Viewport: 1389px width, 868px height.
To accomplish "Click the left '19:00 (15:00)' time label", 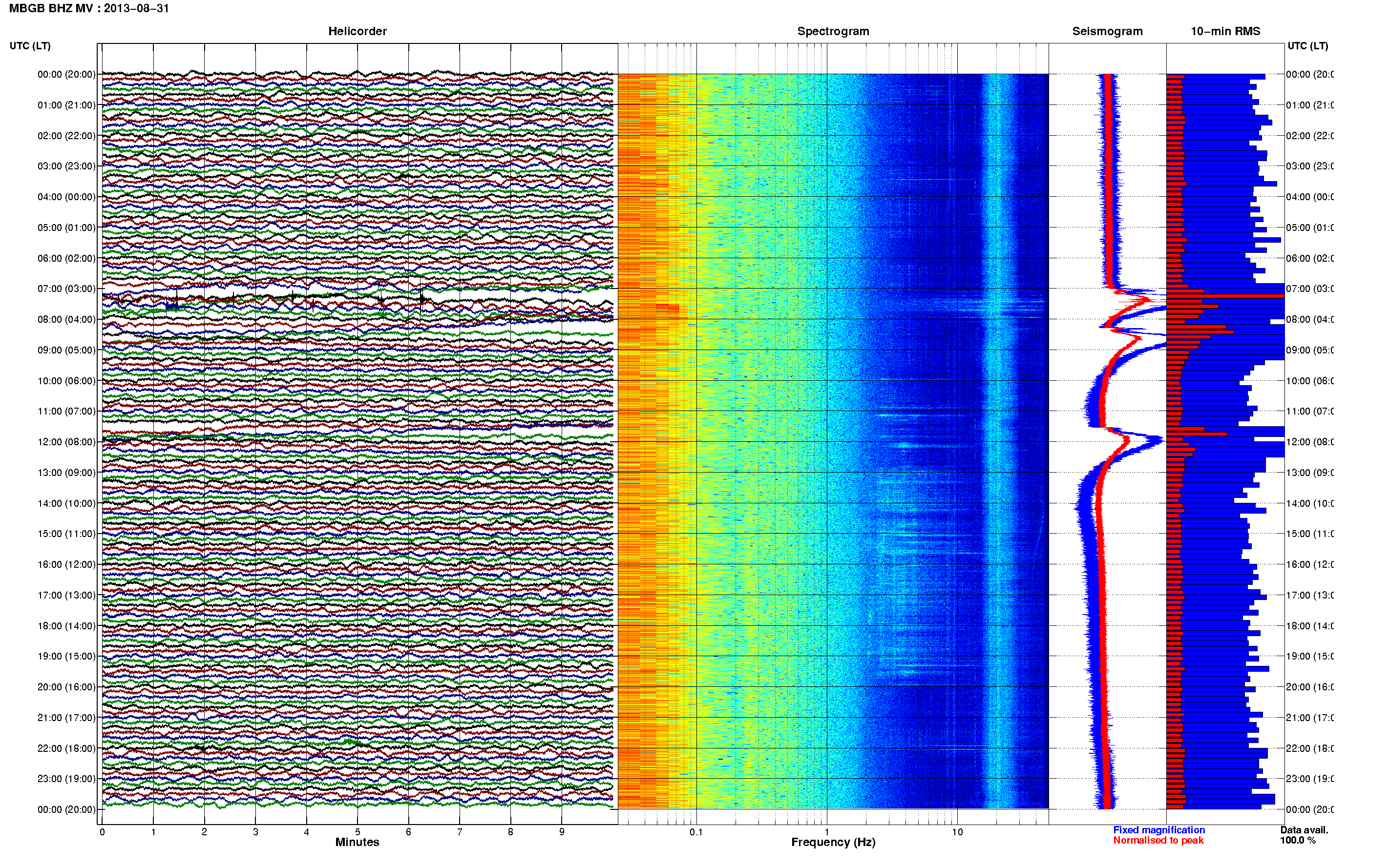I will click(66, 656).
